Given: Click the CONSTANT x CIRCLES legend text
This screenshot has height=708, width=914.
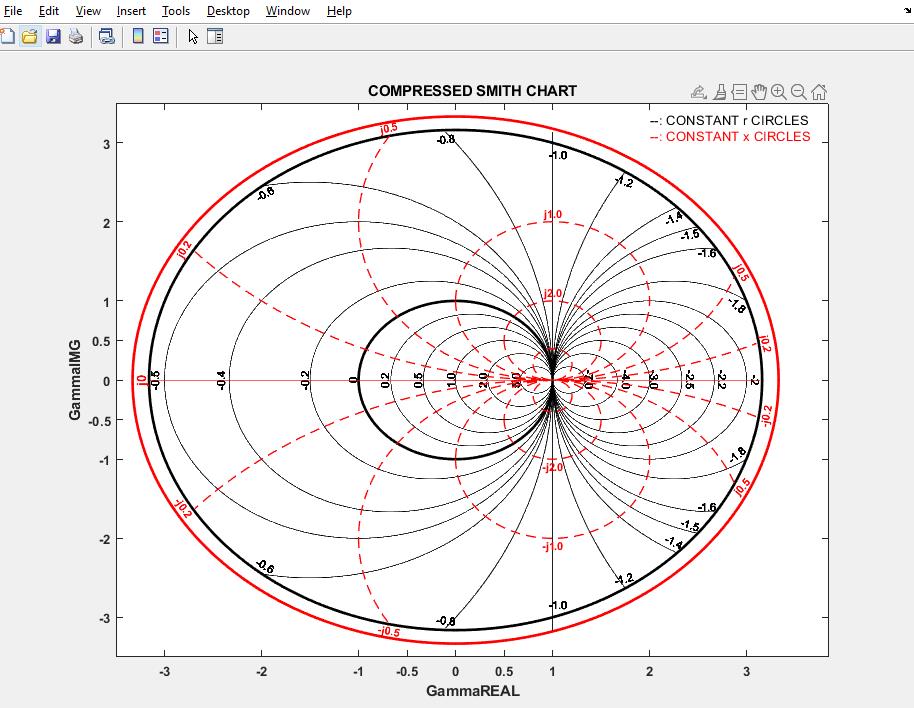Looking at the screenshot, I should coord(738,136).
